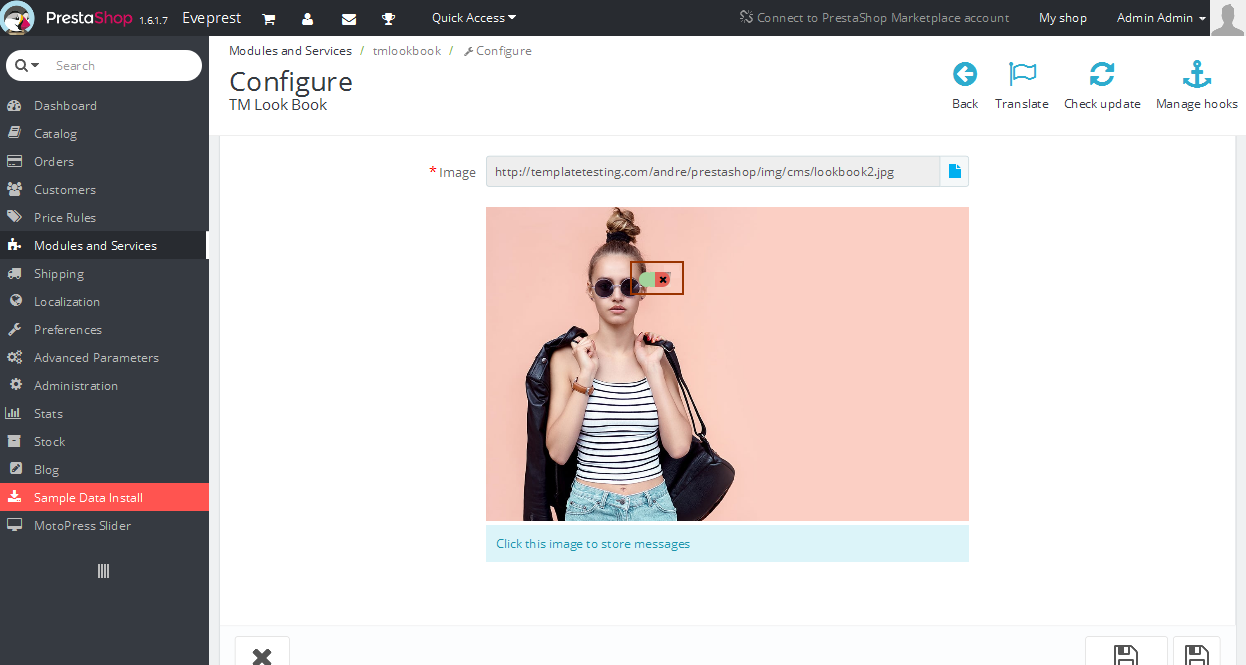This screenshot has width=1246, height=665.
Task: Click the PrestaShop logo in the header
Action: (x=67, y=18)
